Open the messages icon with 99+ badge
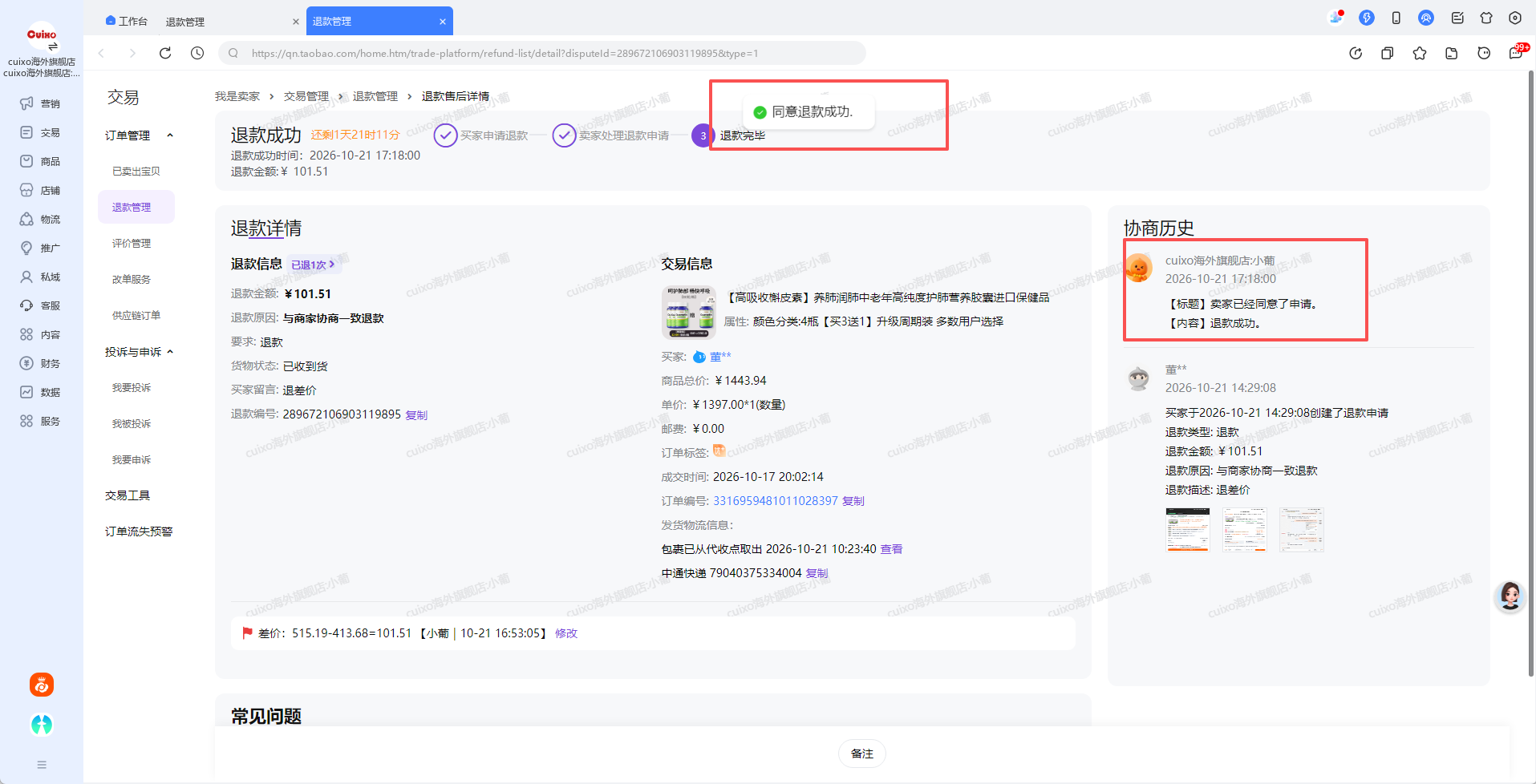Image resolution: width=1536 pixels, height=784 pixels. click(x=1516, y=53)
